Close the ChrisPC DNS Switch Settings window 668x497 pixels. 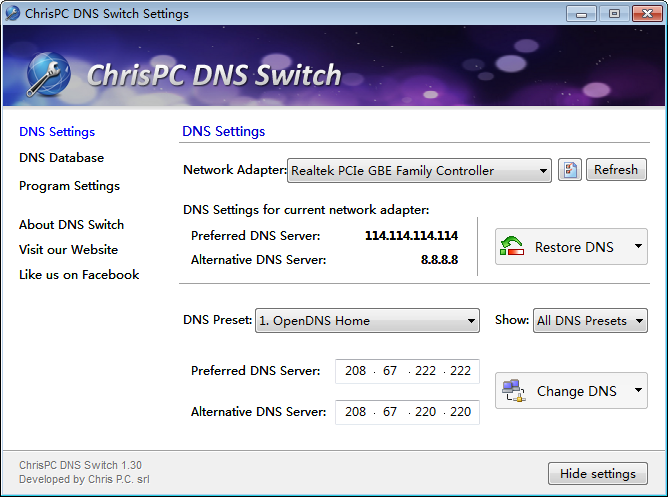click(647, 14)
